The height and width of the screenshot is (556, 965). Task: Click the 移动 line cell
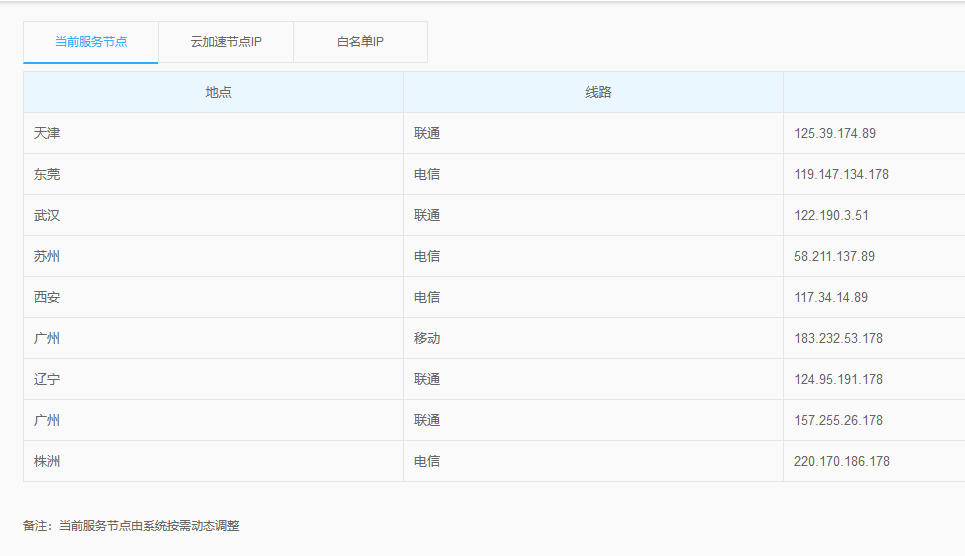click(x=427, y=338)
